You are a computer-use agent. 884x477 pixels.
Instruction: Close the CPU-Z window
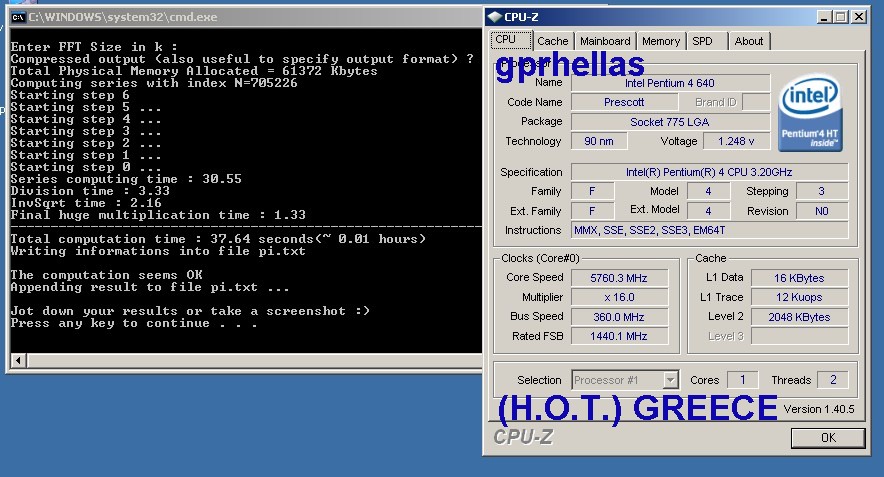pyautogui.click(x=859, y=17)
